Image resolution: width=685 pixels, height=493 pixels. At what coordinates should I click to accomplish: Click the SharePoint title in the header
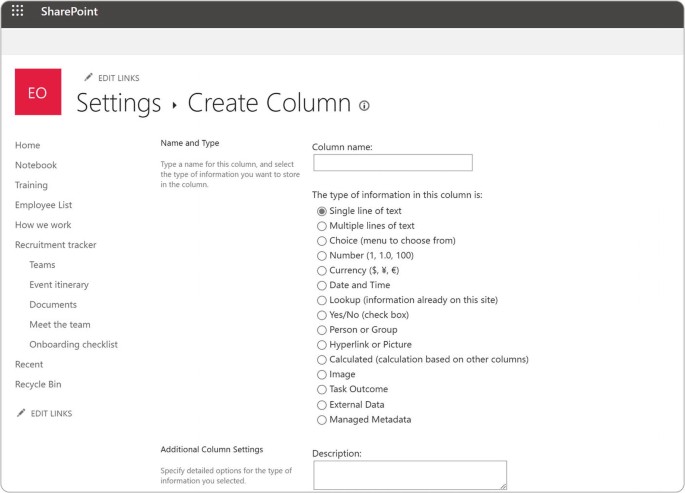point(69,11)
